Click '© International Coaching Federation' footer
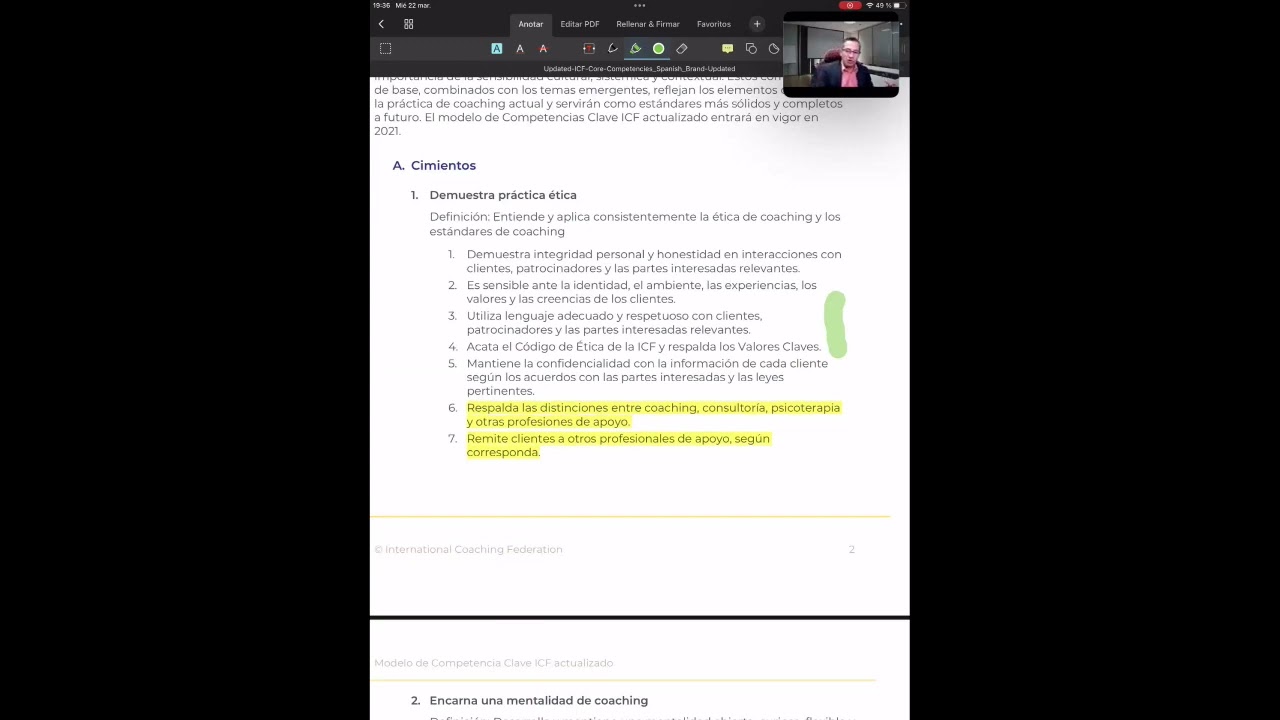The image size is (1280, 720). click(x=468, y=549)
